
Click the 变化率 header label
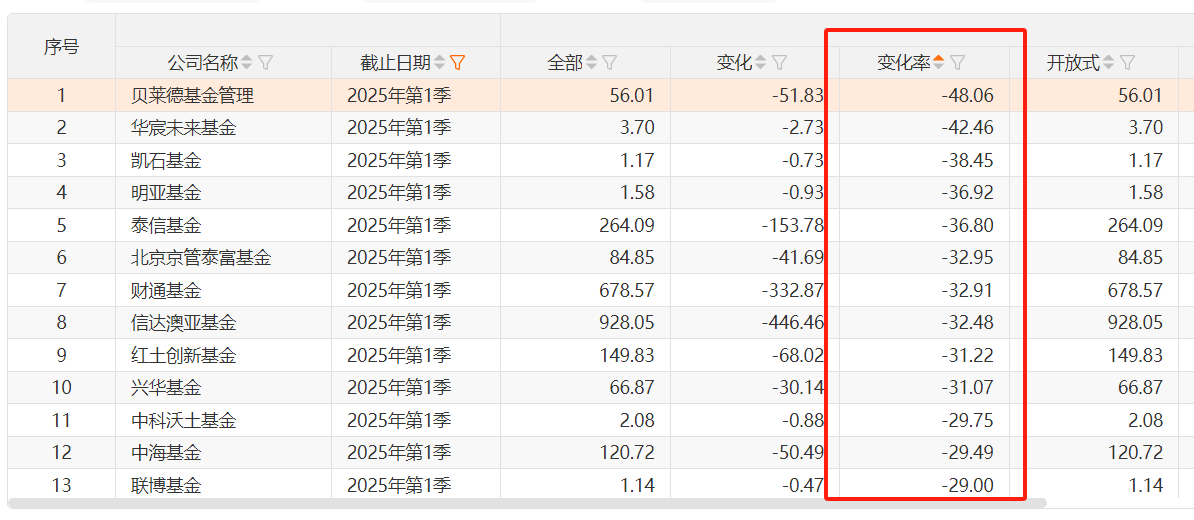(905, 63)
